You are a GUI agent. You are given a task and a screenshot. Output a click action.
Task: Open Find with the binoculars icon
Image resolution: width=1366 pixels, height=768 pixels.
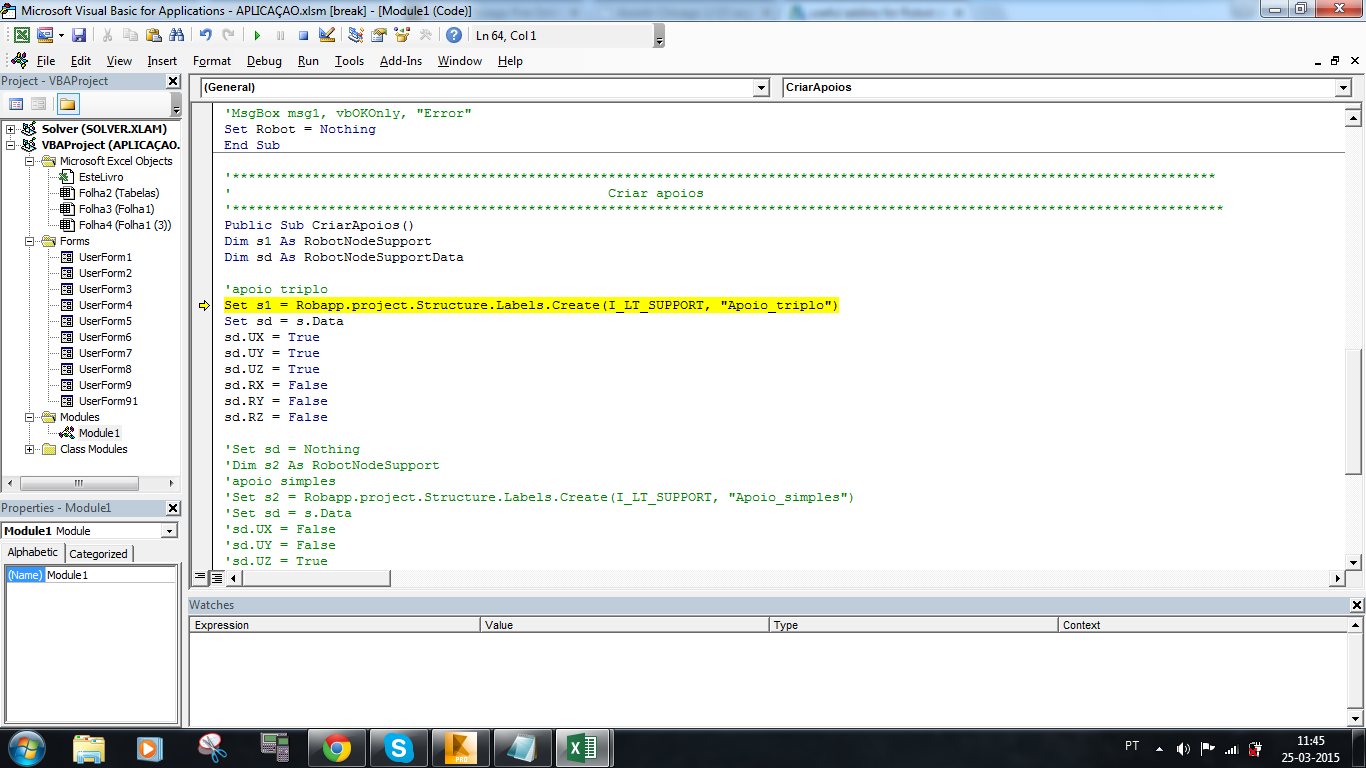177,35
